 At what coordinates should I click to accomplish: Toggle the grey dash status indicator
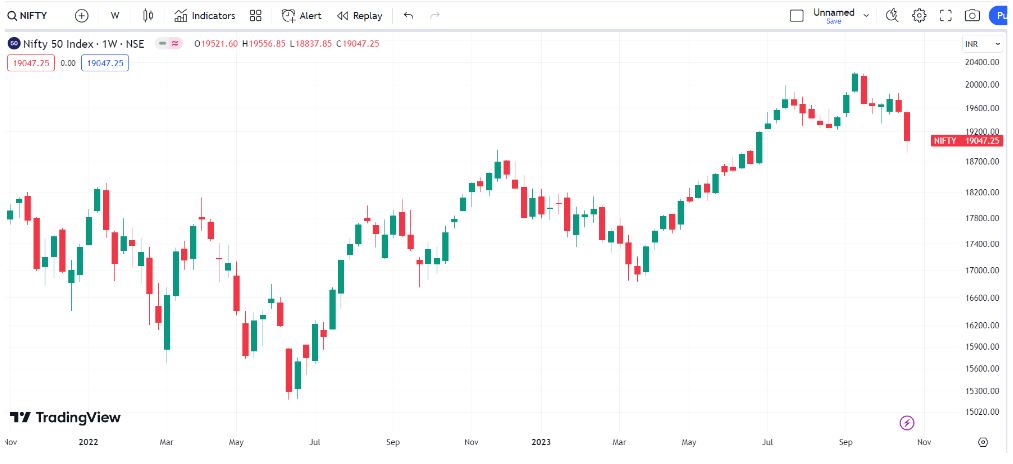[162, 43]
